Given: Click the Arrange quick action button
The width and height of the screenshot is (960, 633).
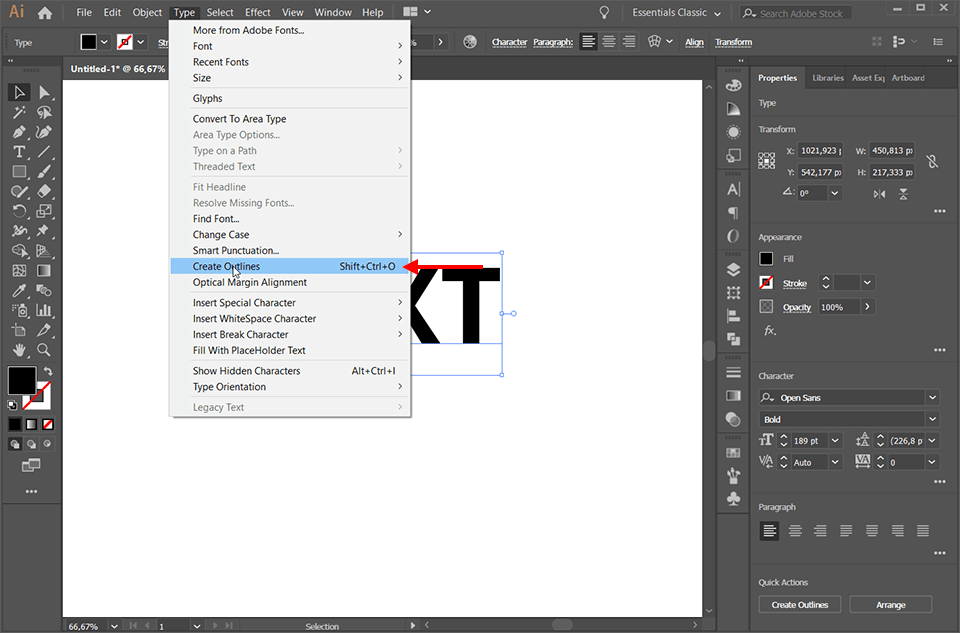Looking at the screenshot, I should [x=890, y=604].
